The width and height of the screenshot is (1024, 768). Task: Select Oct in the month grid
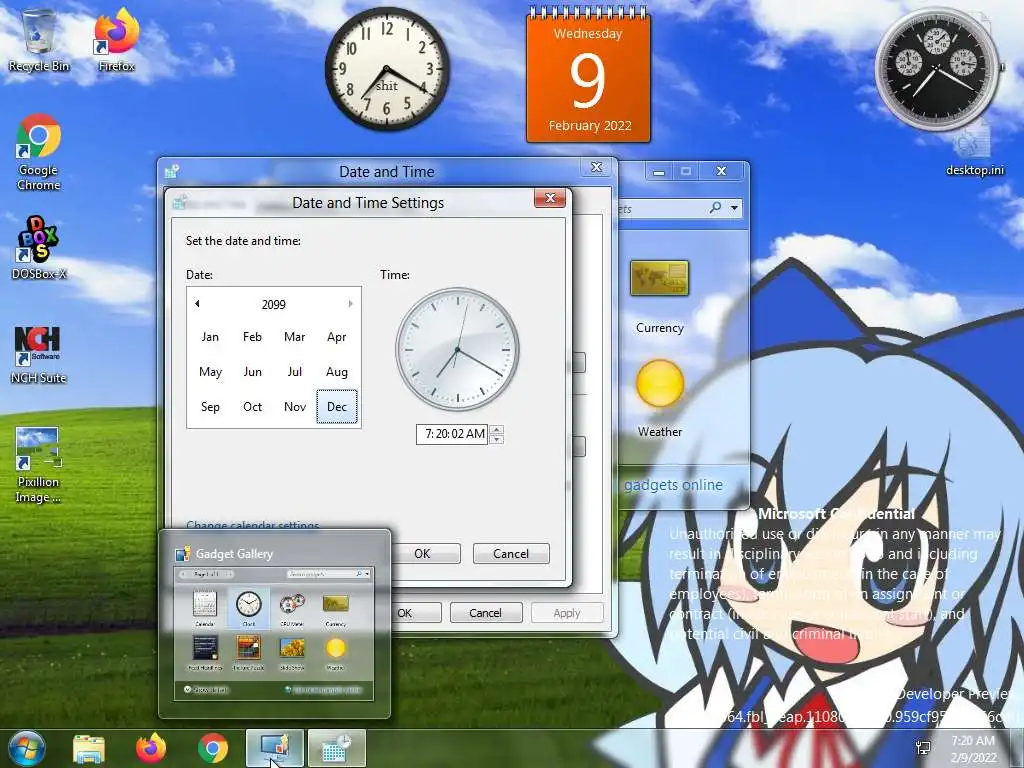(x=252, y=407)
